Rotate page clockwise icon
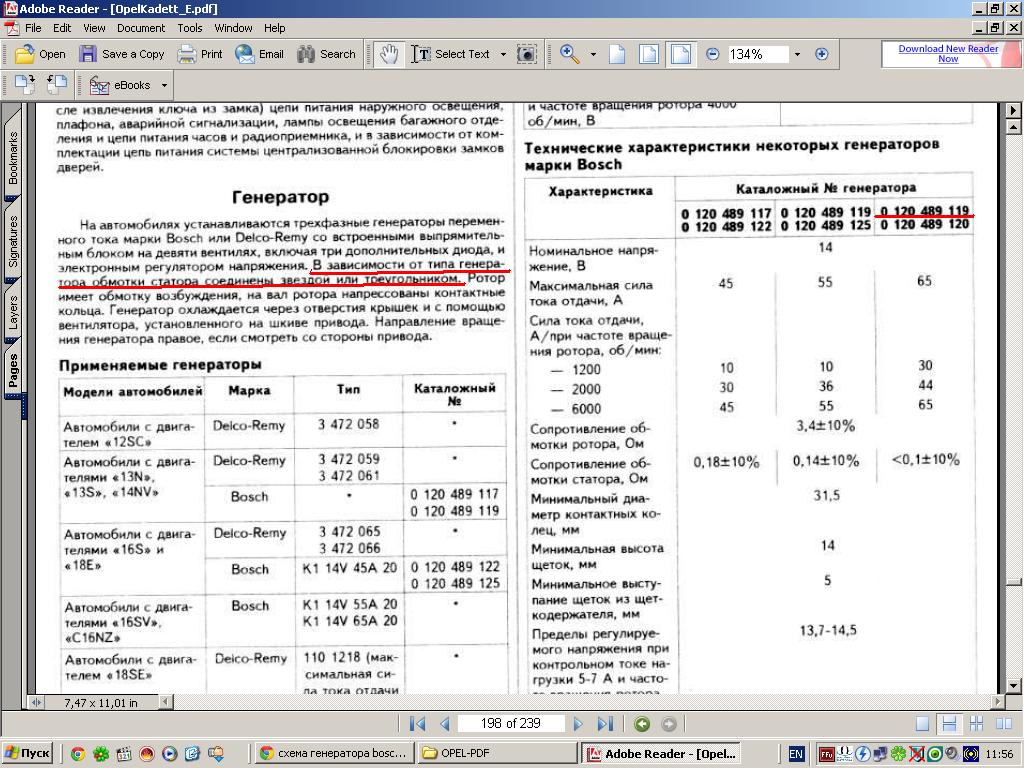The image size is (1024, 768). tap(56, 85)
